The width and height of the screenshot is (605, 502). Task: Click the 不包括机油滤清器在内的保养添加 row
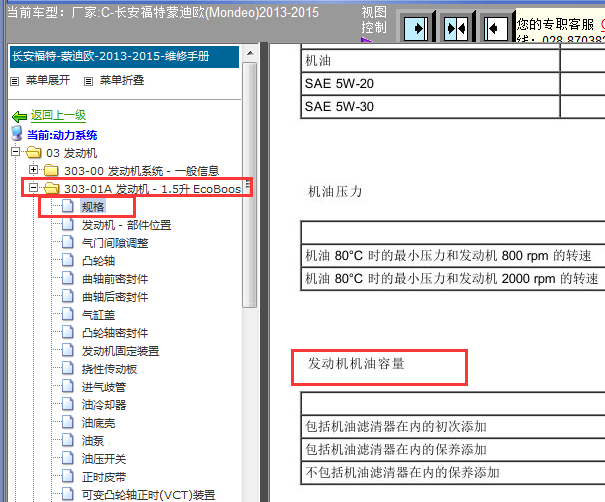click(x=453, y=472)
